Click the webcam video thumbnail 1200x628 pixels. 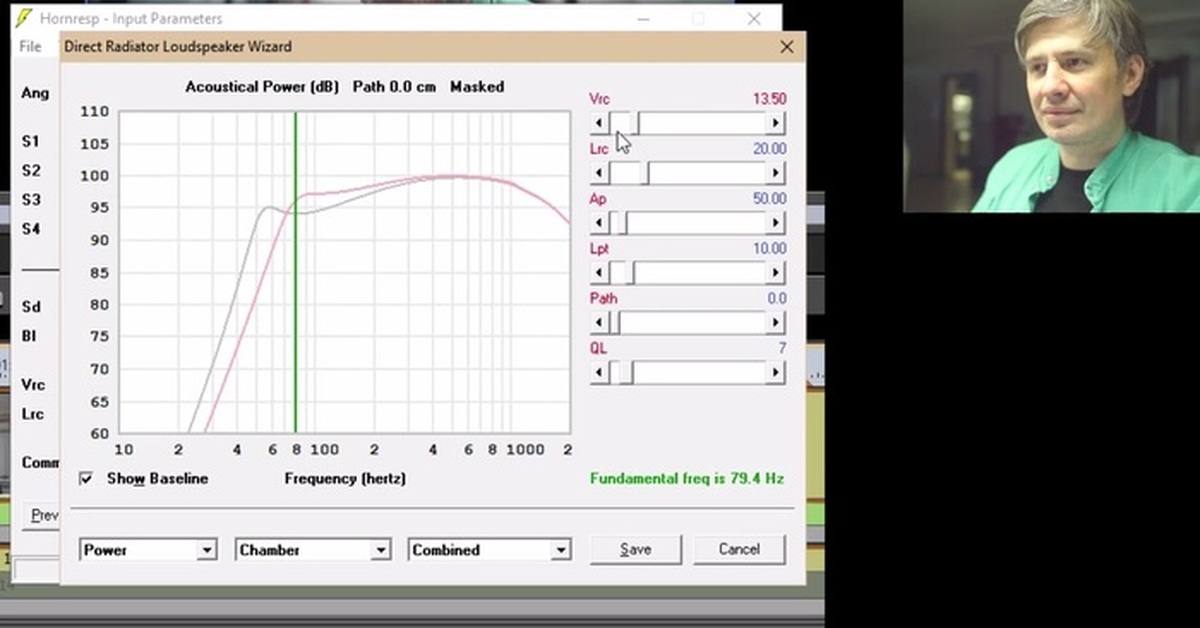[x=1052, y=106]
